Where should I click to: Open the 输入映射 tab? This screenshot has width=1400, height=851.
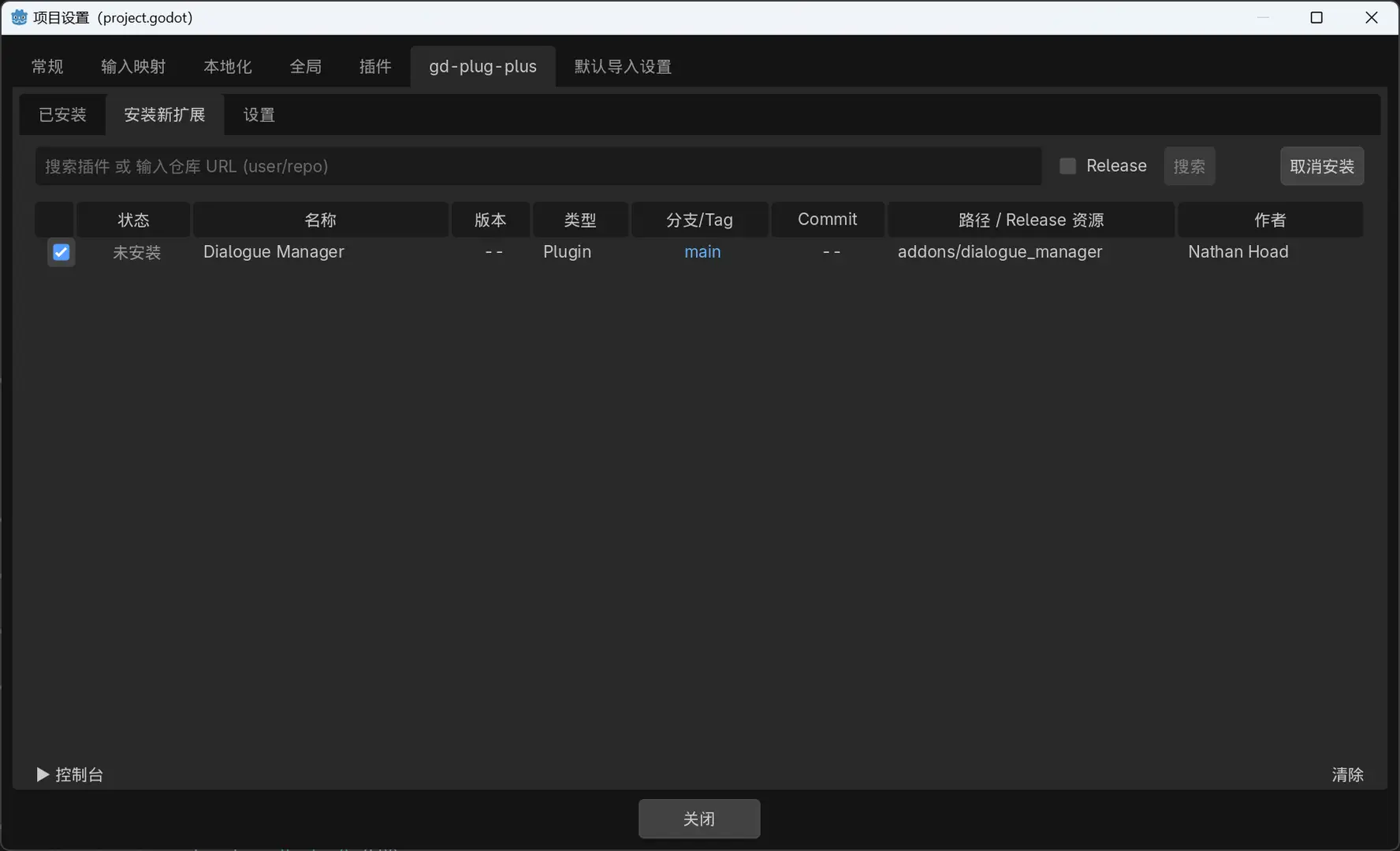point(132,66)
